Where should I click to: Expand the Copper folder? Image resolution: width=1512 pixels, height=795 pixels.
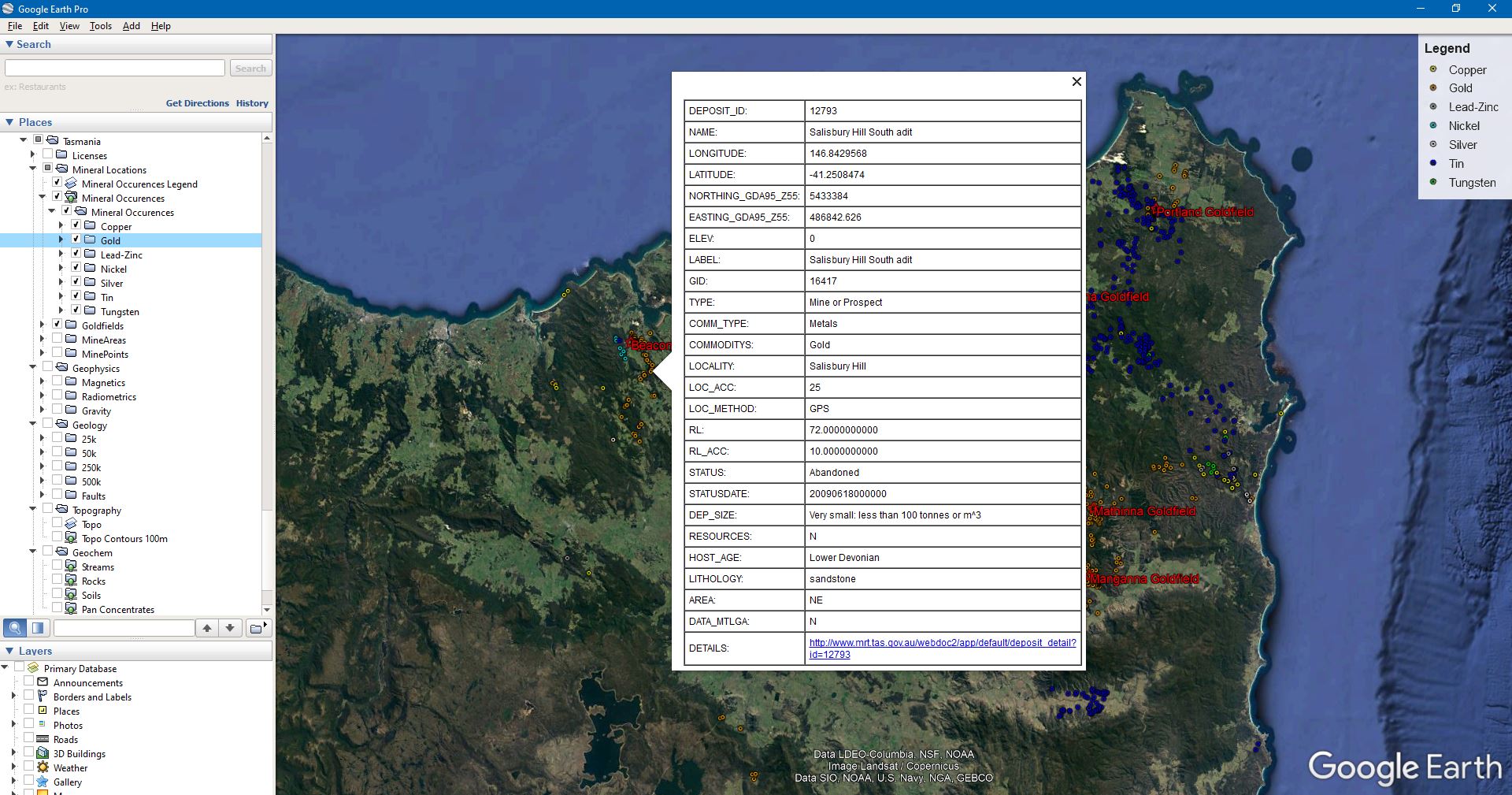tap(61, 226)
